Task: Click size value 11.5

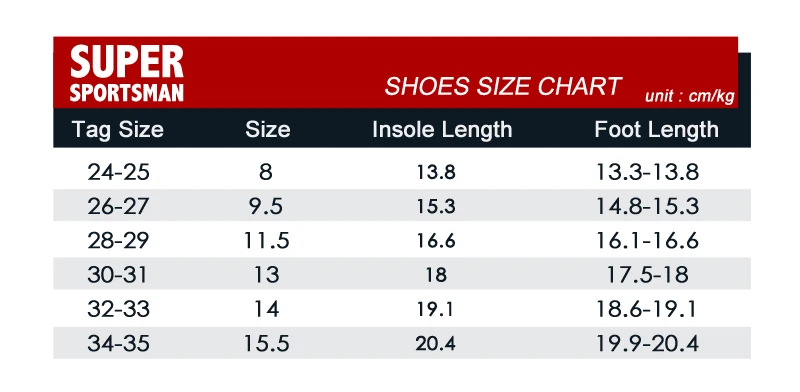Action: pos(266,240)
